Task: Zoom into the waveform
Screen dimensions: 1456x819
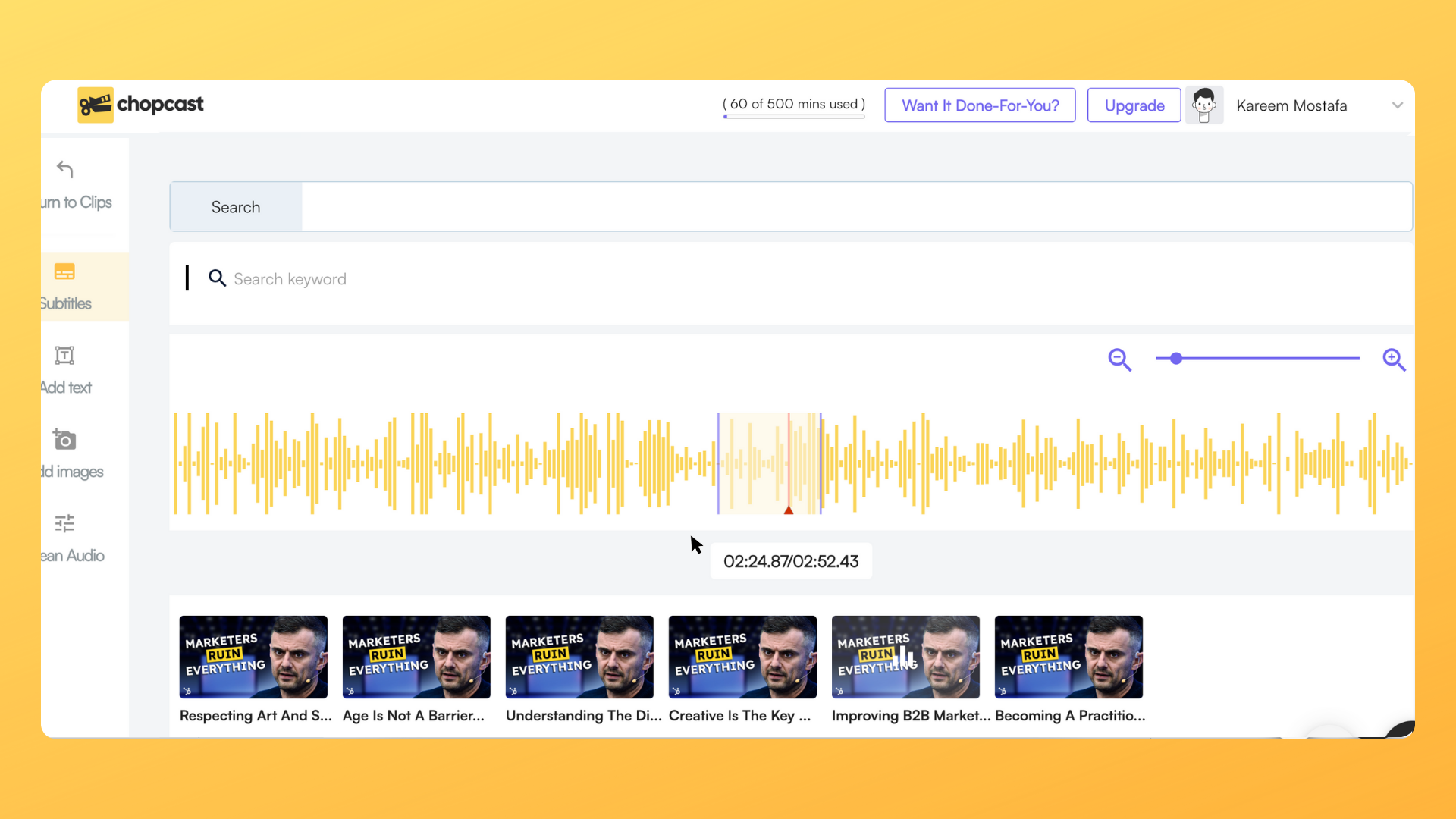Action: [x=1395, y=359]
